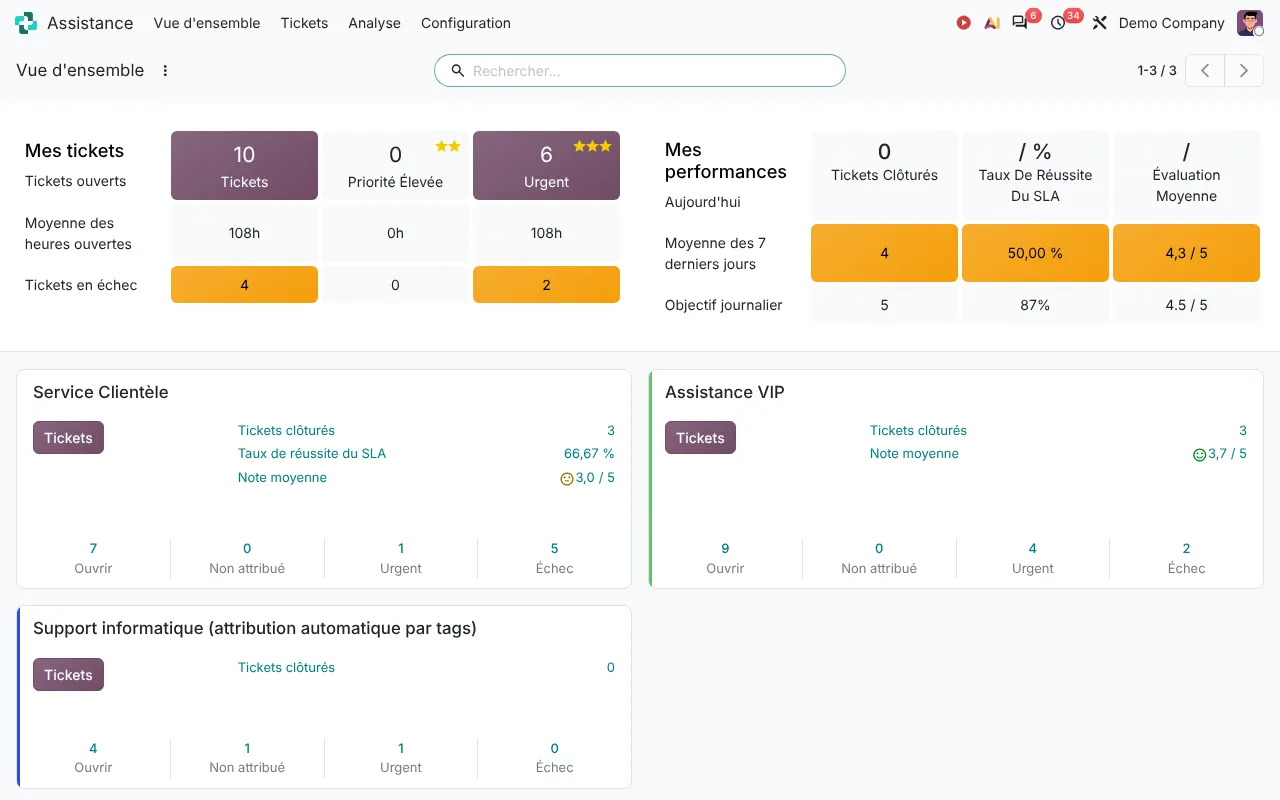Open the AI assistant icon
The image size is (1280, 800).
(992, 23)
